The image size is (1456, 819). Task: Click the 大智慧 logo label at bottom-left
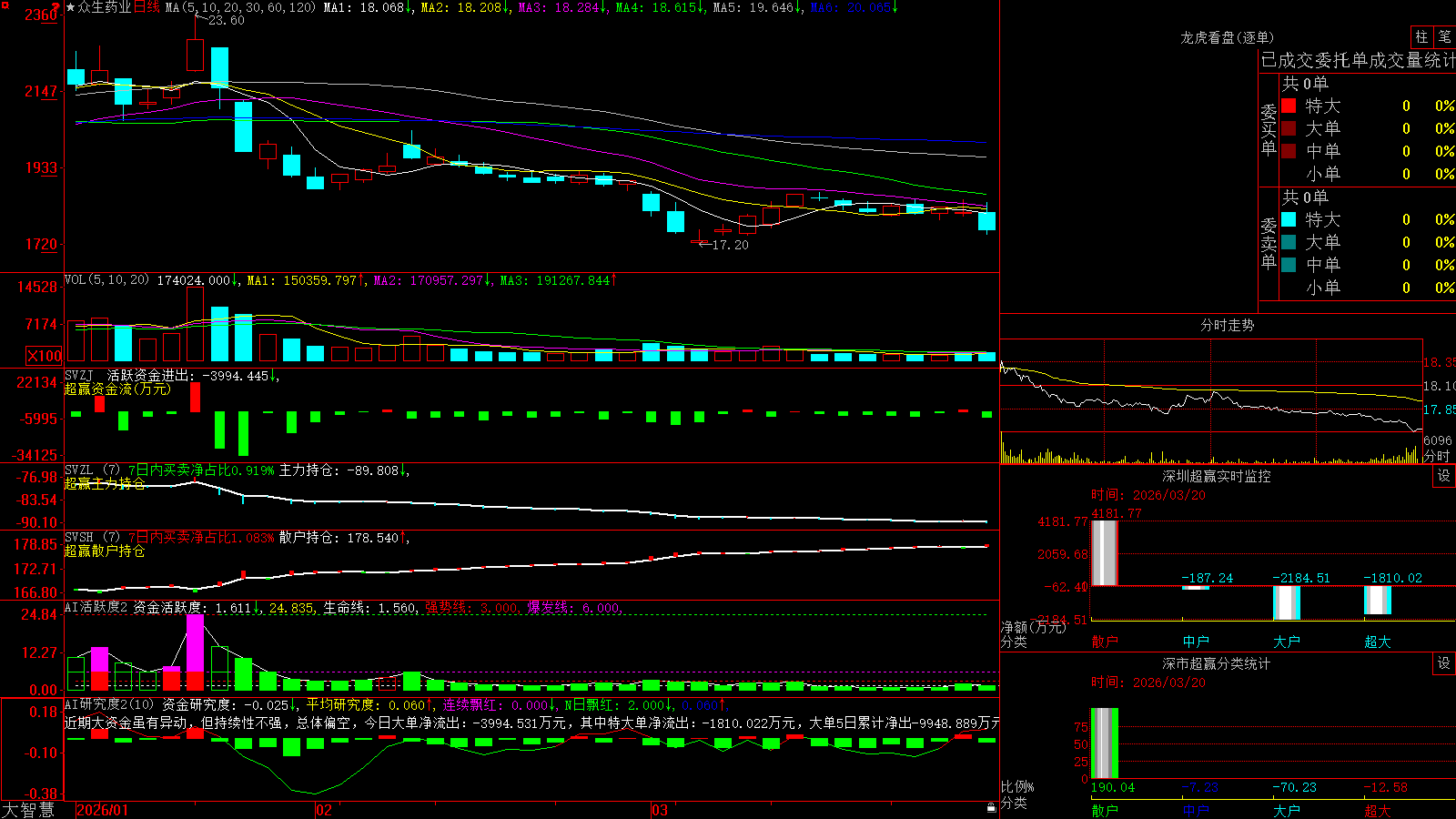pos(28,810)
